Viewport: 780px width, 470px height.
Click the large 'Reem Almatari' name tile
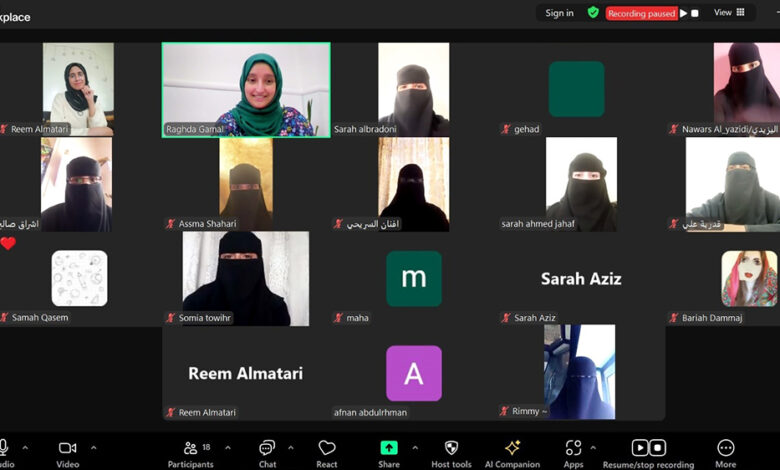pyautogui.click(x=245, y=374)
